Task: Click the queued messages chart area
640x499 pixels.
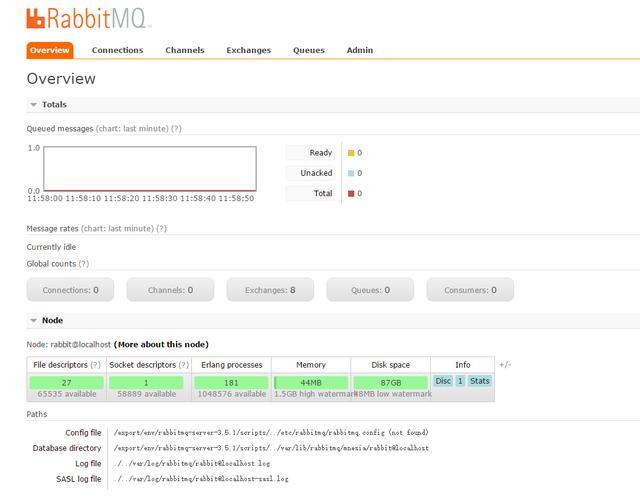Action: [150, 169]
